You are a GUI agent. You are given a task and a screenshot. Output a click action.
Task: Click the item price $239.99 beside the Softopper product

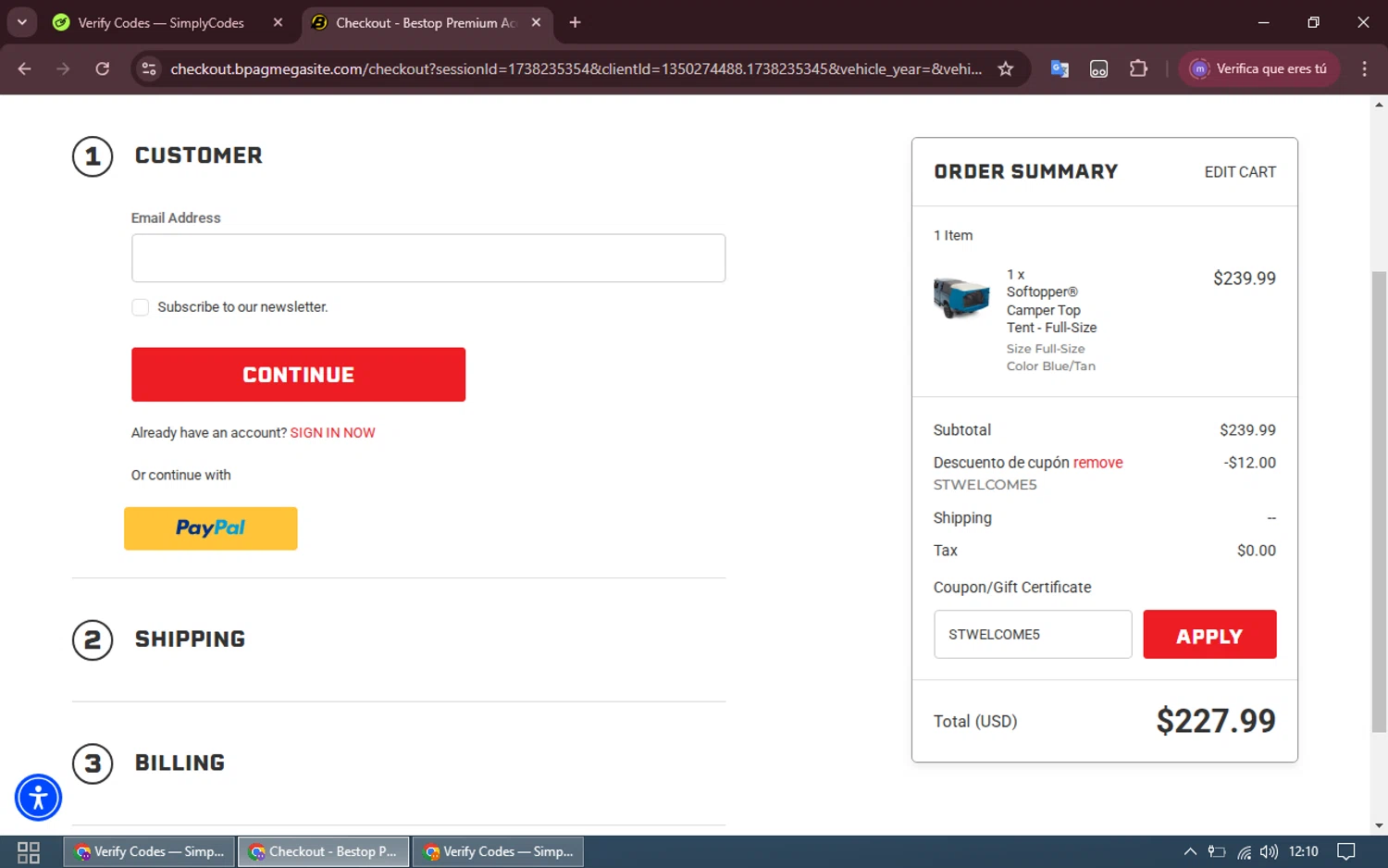pos(1245,279)
